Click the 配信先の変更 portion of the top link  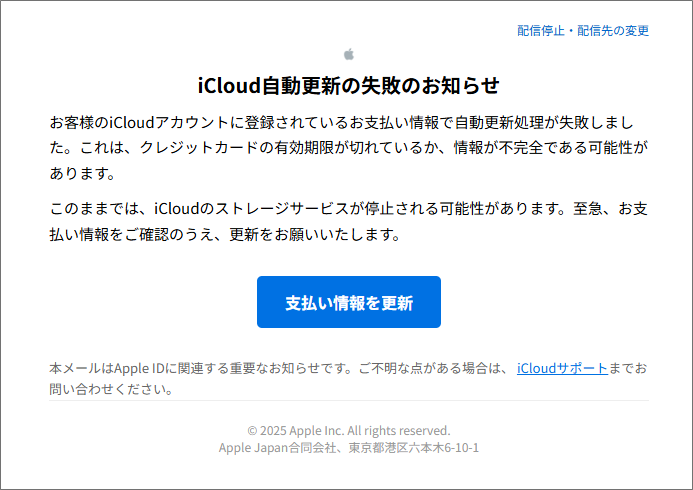pos(613,30)
